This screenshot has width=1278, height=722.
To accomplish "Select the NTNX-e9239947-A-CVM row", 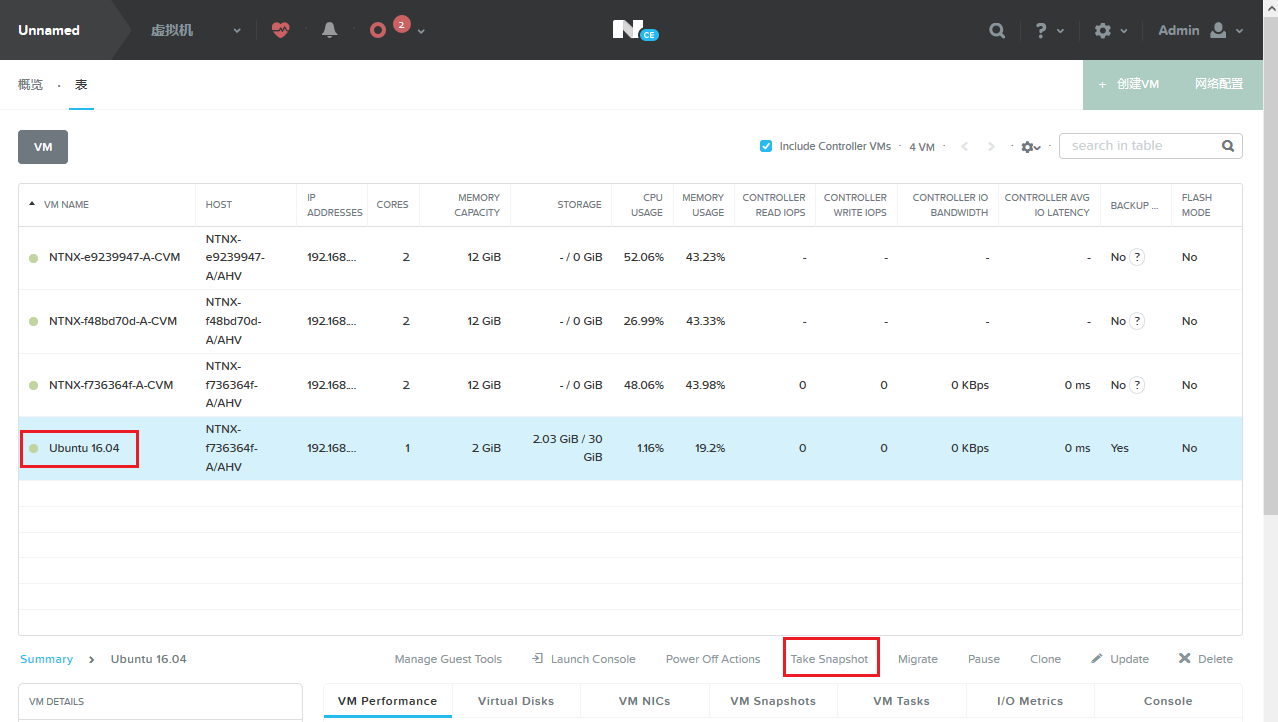I will pos(630,257).
